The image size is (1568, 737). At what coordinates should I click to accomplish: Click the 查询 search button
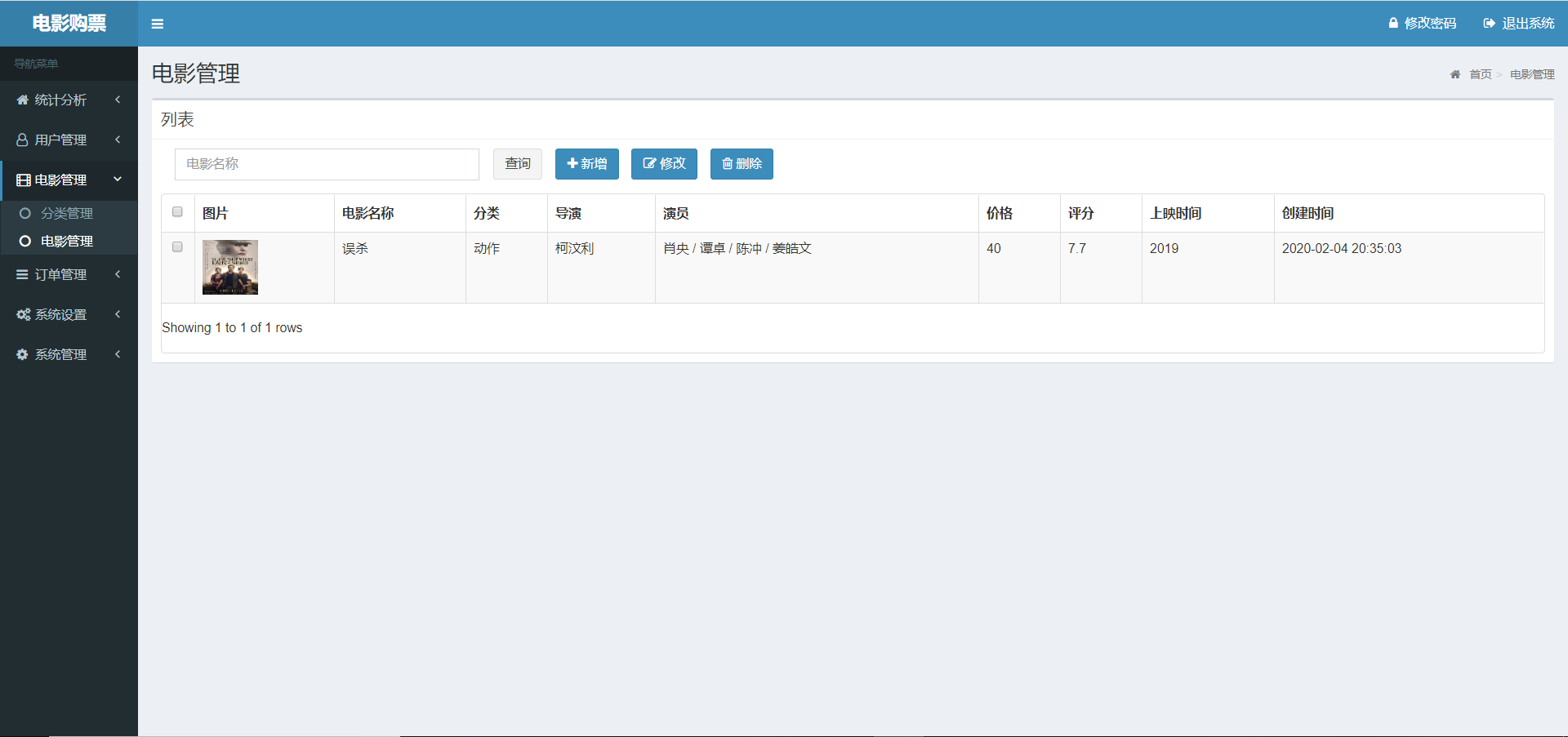pos(518,164)
